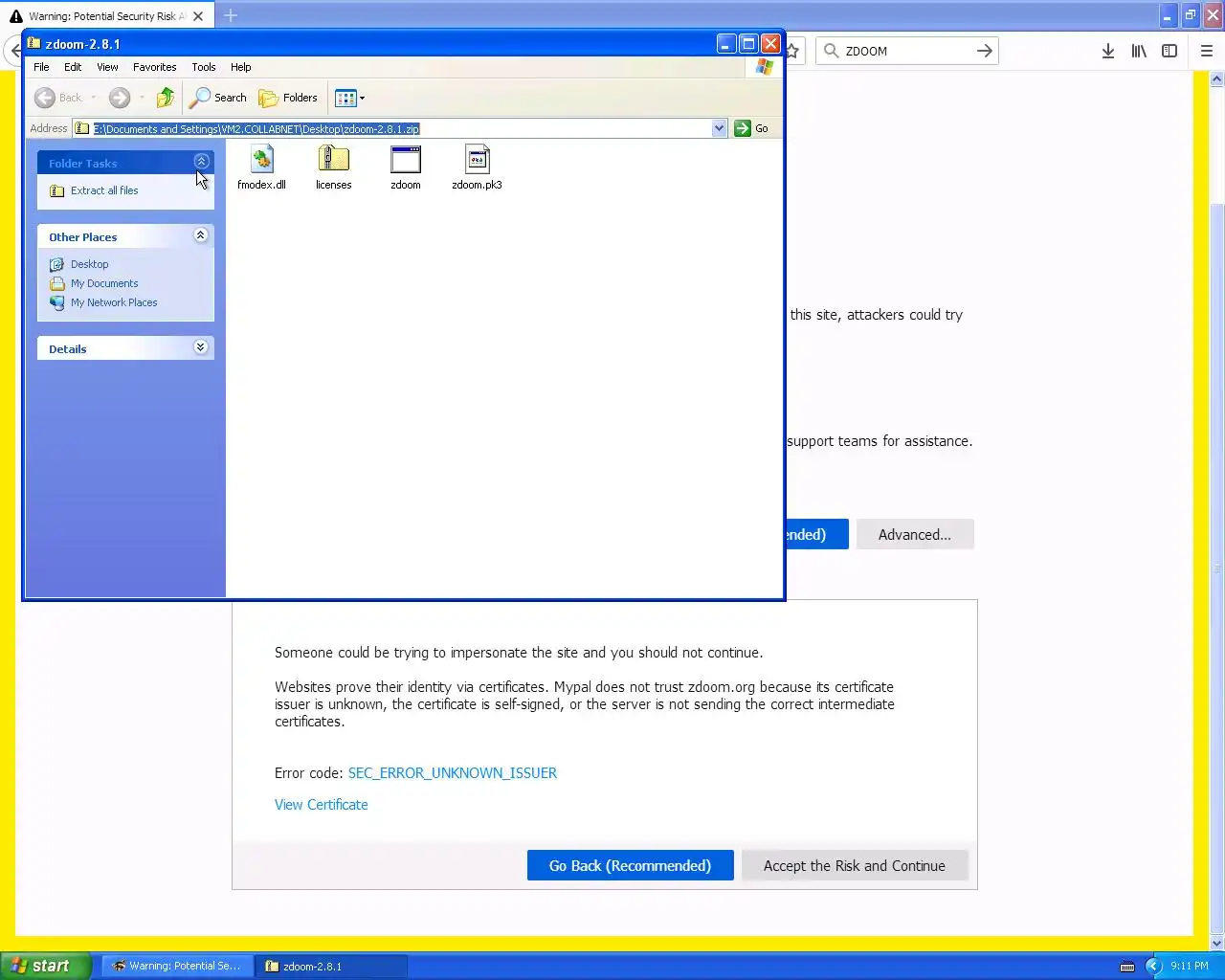The width and height of the screenshot is (1225, 980).
Task: Toggle the Folders pane
Action: point(288,98)
